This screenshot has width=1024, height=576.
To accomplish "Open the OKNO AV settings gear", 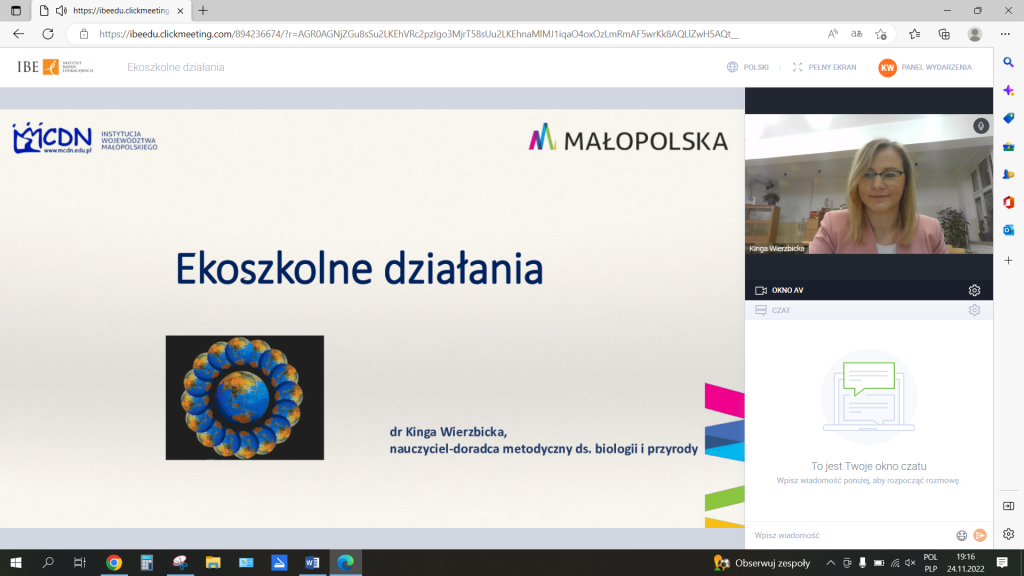I will 975,289.
